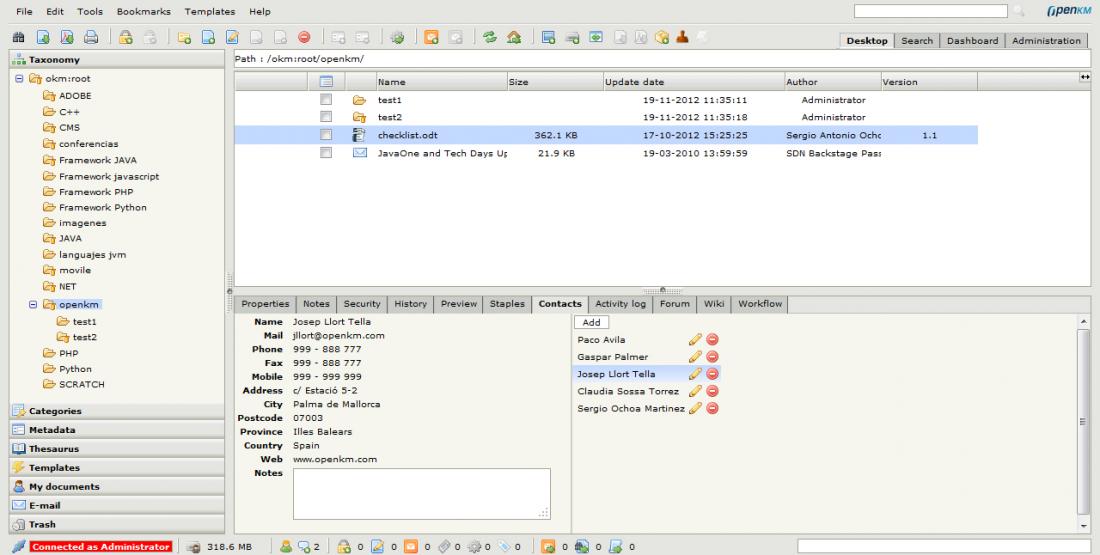
Task: Click the contacts panel vertical scrollbar
Action: coord(1084,423)
